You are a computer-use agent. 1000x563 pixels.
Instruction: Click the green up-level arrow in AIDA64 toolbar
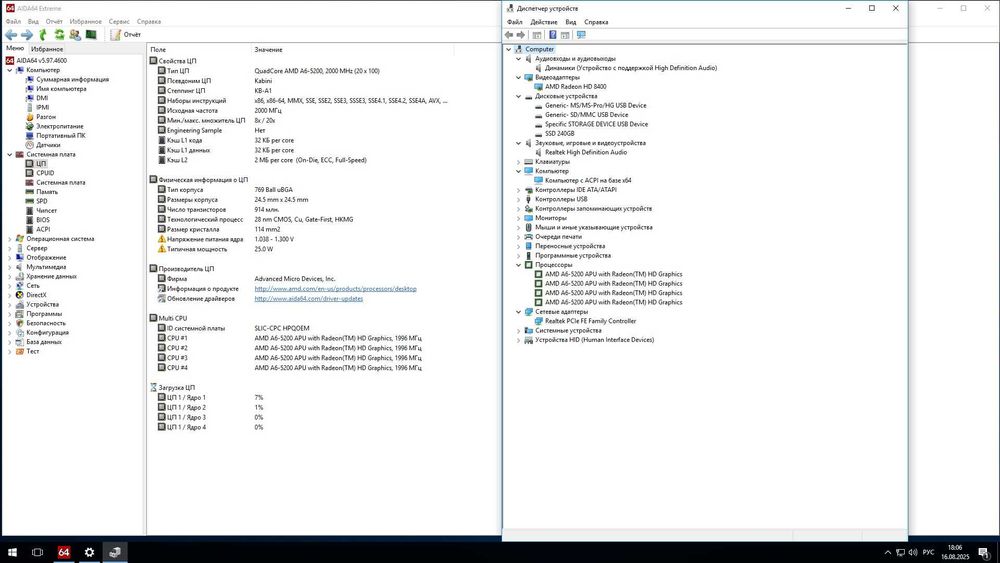coord(43,34)
